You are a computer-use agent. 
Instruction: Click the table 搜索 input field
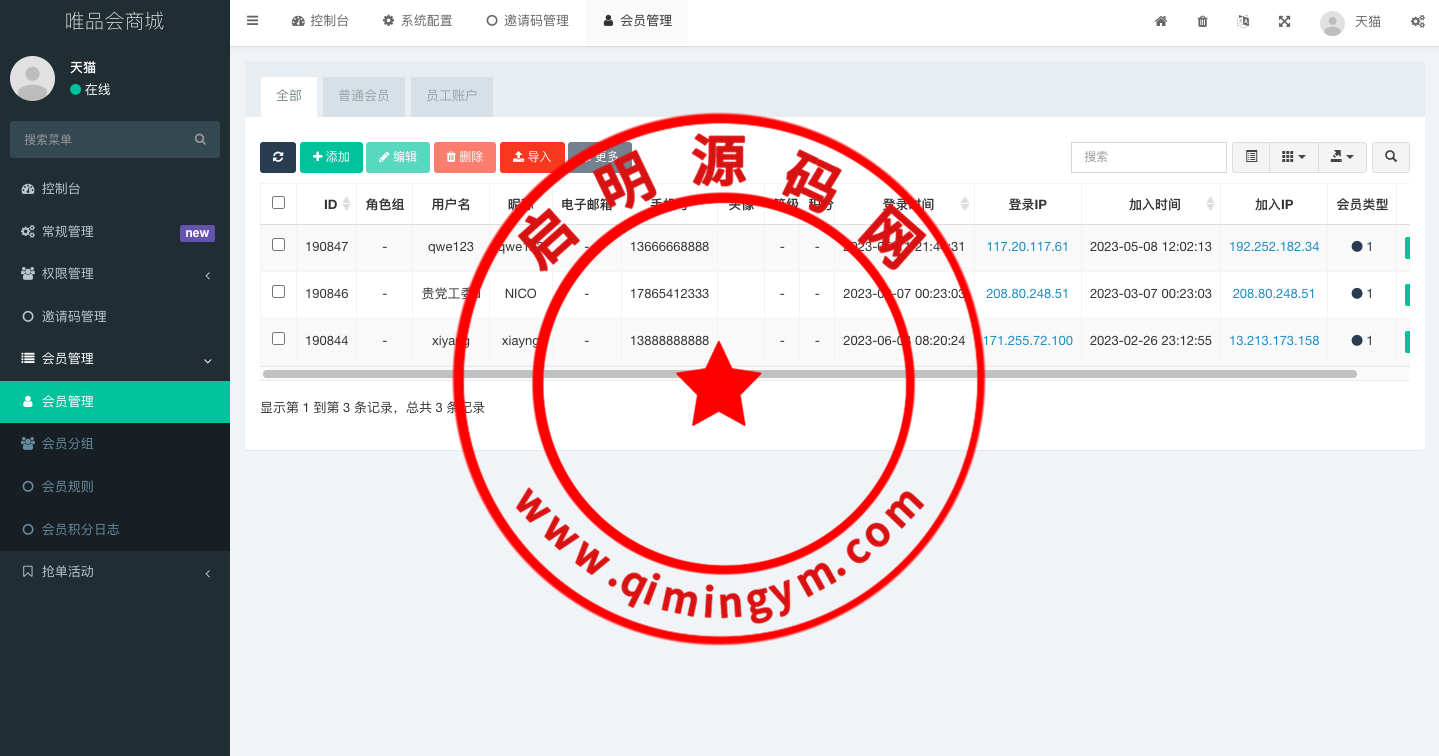click(1148, 157)
